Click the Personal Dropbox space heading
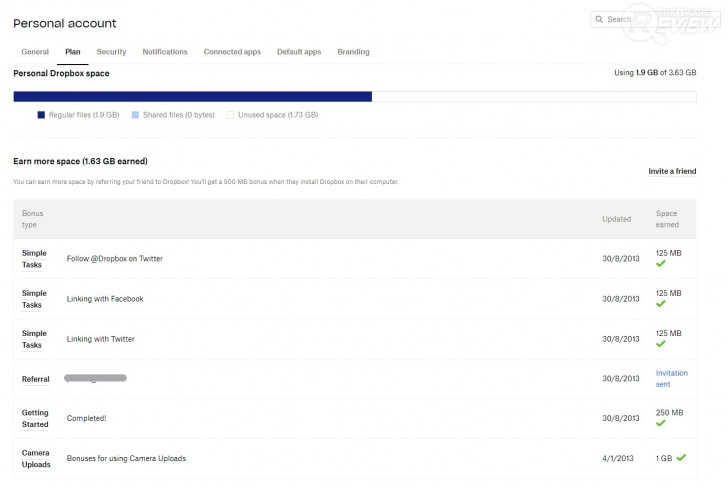This screenshot has width=728, height=488. click(x=61, y=73)
